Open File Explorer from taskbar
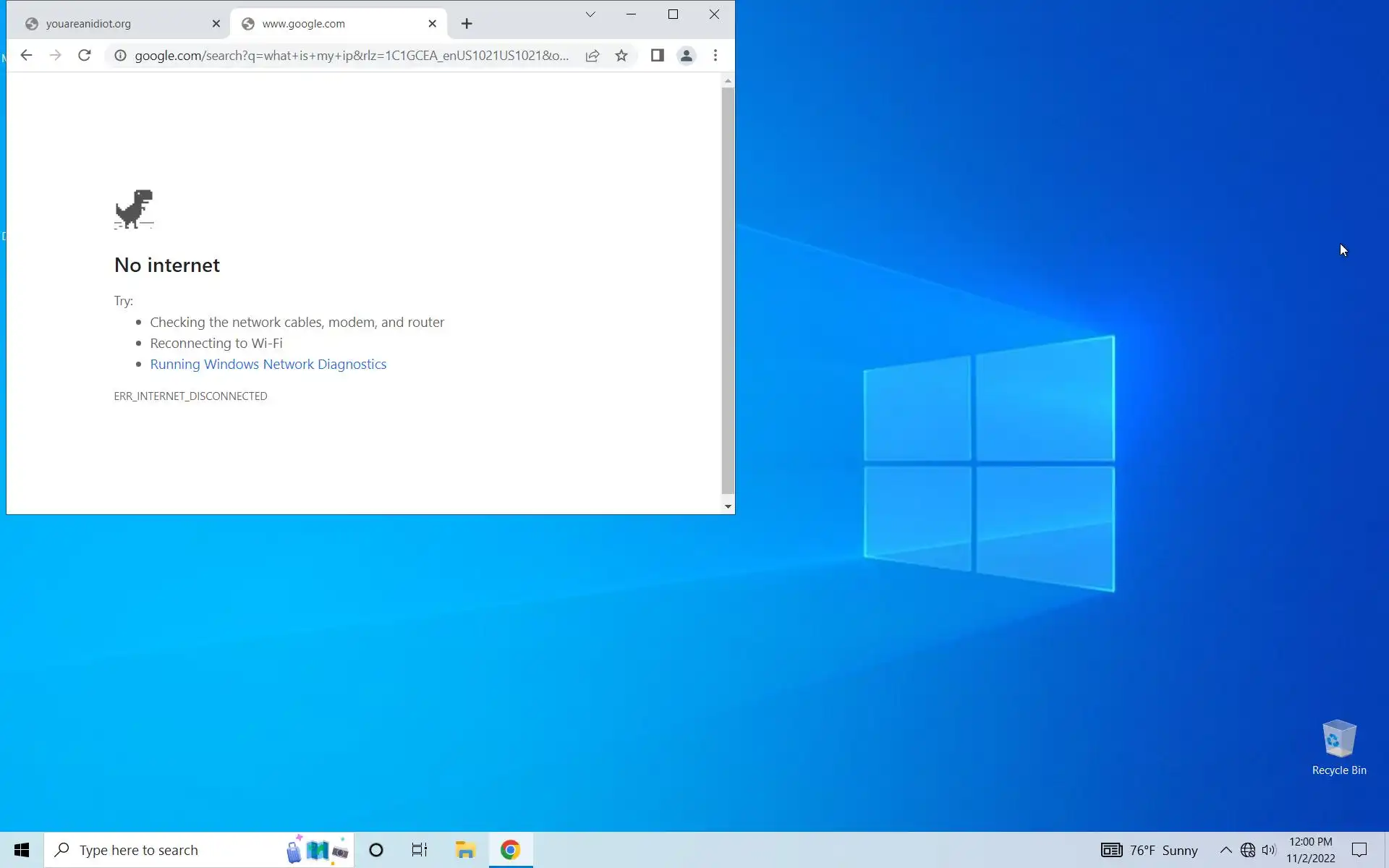The image size is (1389, 868). pos(465,850)
